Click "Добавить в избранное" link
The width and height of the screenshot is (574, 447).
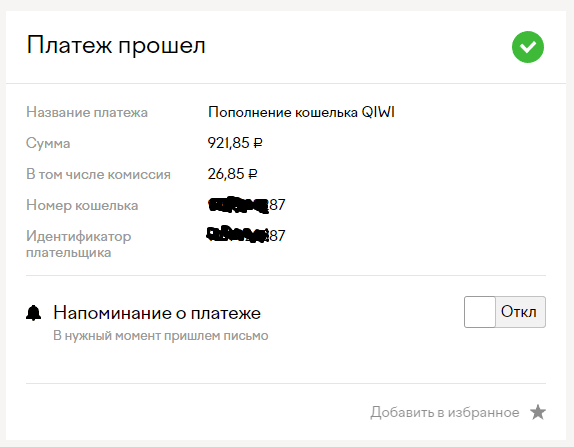(444, 412)
